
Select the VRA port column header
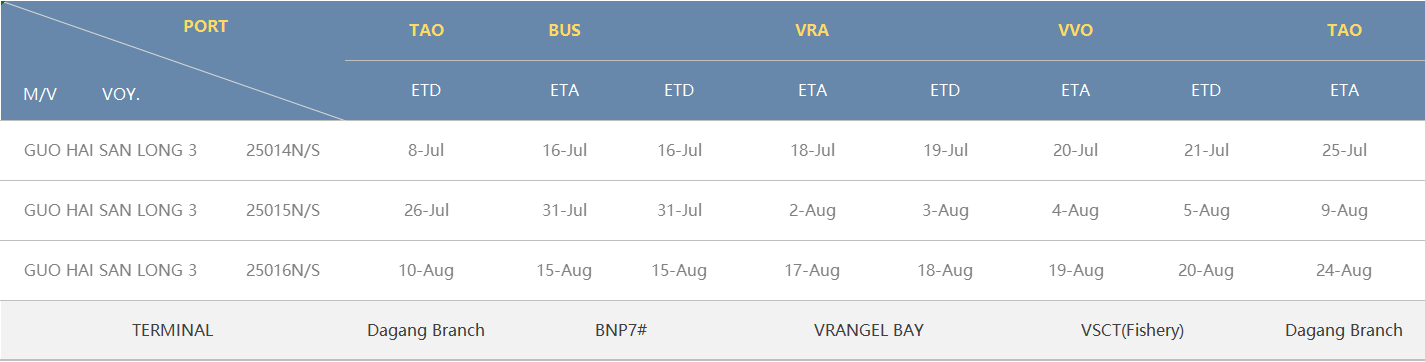tap(812, 30)
